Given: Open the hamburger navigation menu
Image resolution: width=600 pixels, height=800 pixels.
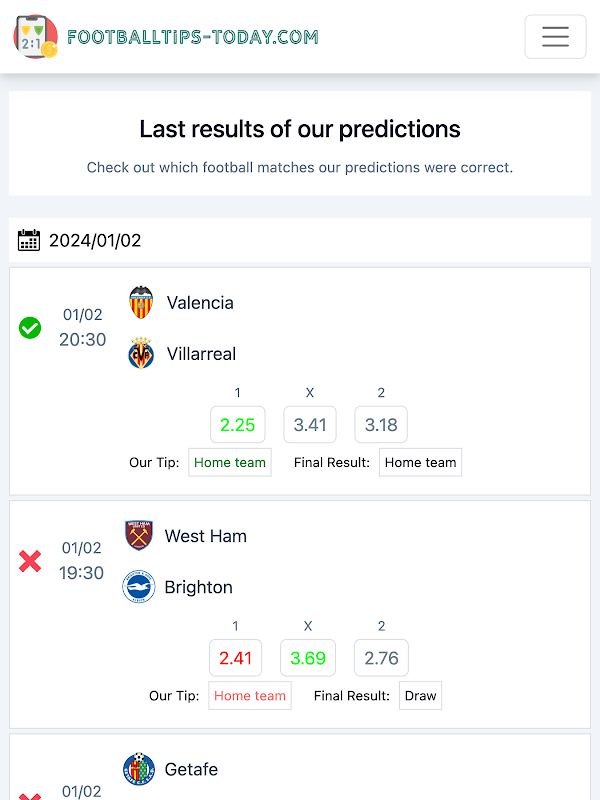Looking at the screenshot, I should [x=555, y=37].
